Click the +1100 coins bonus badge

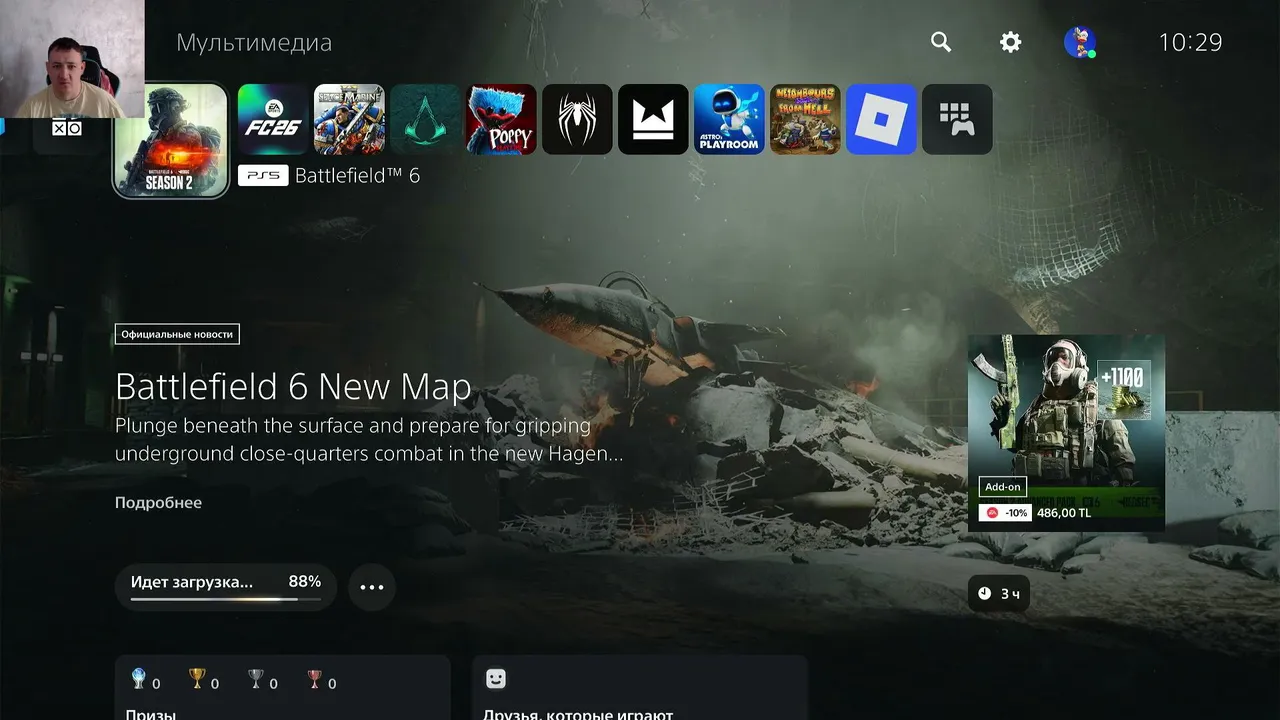[x=1124, y=389]
